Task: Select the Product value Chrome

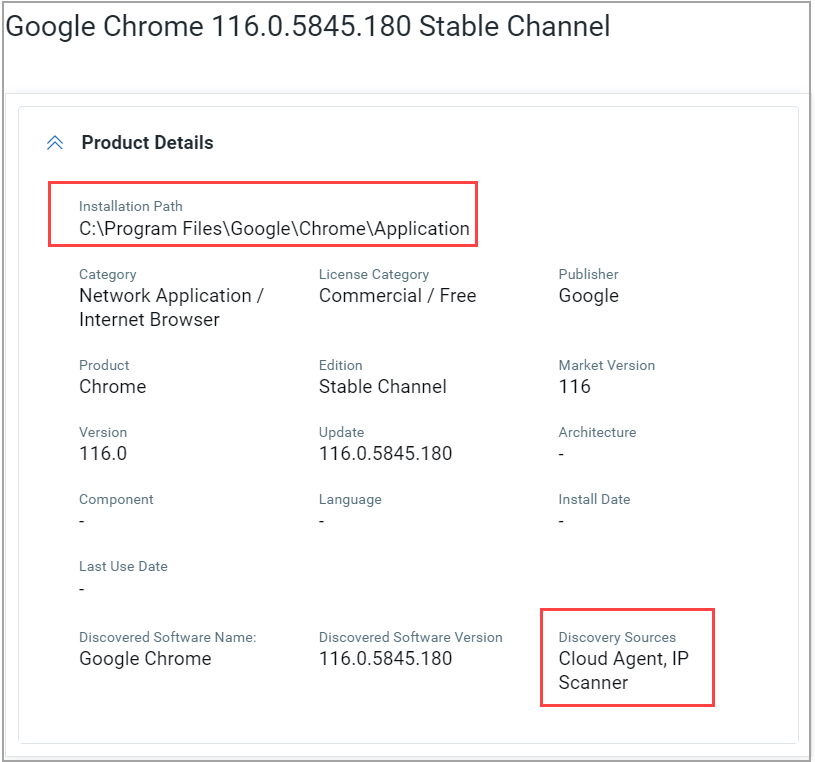Action: click(112, 387)
